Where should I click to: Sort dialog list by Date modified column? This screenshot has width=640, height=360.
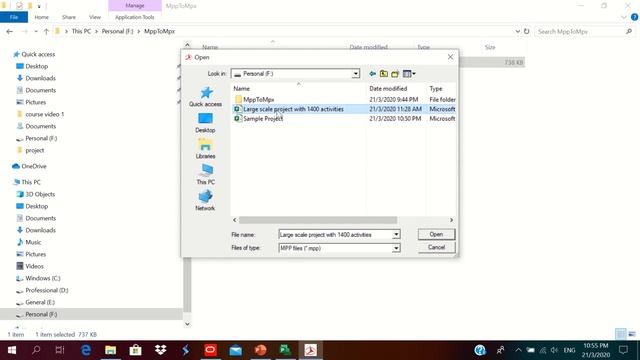click(x=388, y=89)
